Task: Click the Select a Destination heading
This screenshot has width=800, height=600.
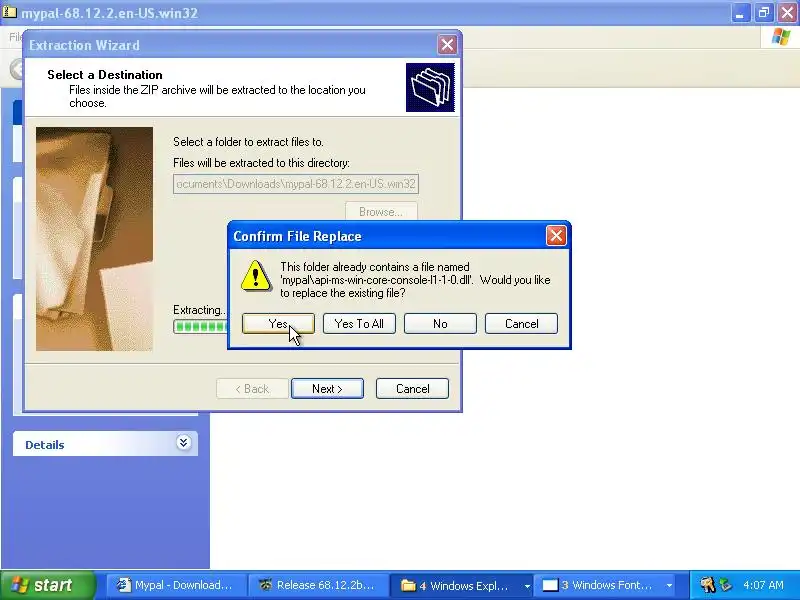Action: 105,74
